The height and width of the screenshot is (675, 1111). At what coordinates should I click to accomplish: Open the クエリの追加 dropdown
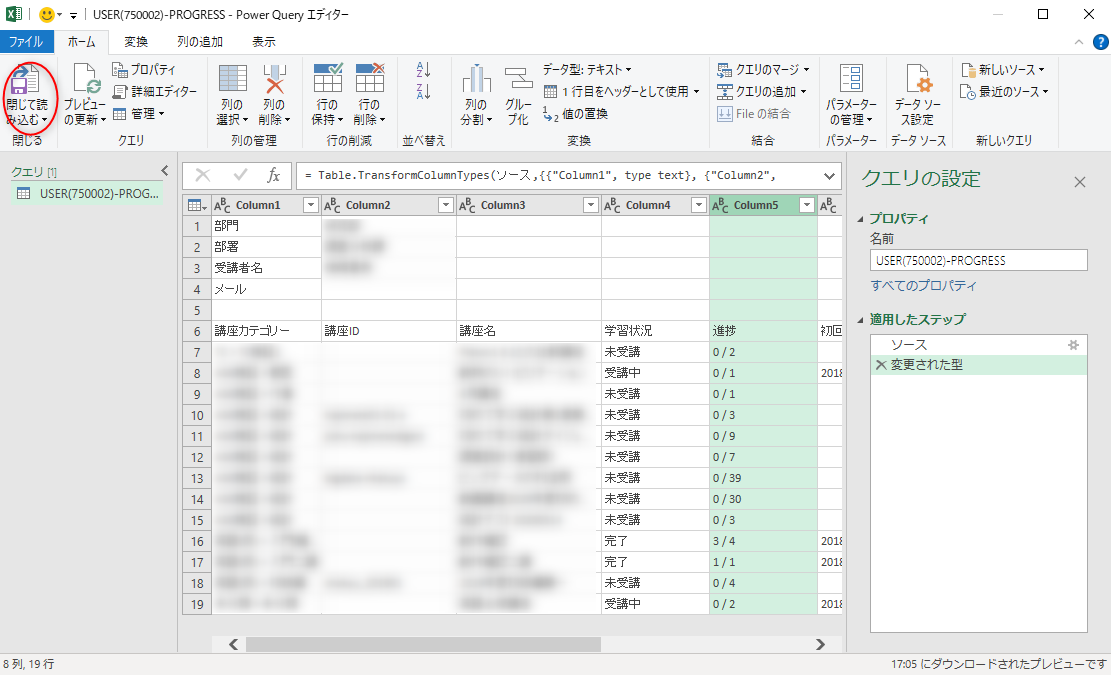pos(762,91)
